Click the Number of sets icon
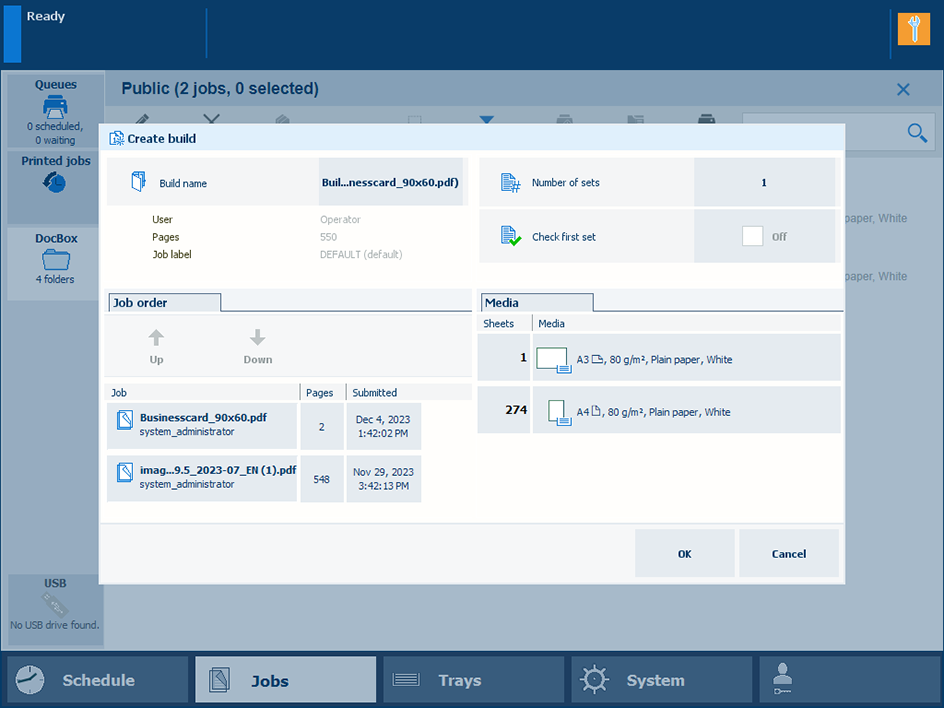Screen dimensions: 944x708 point(510,182)
